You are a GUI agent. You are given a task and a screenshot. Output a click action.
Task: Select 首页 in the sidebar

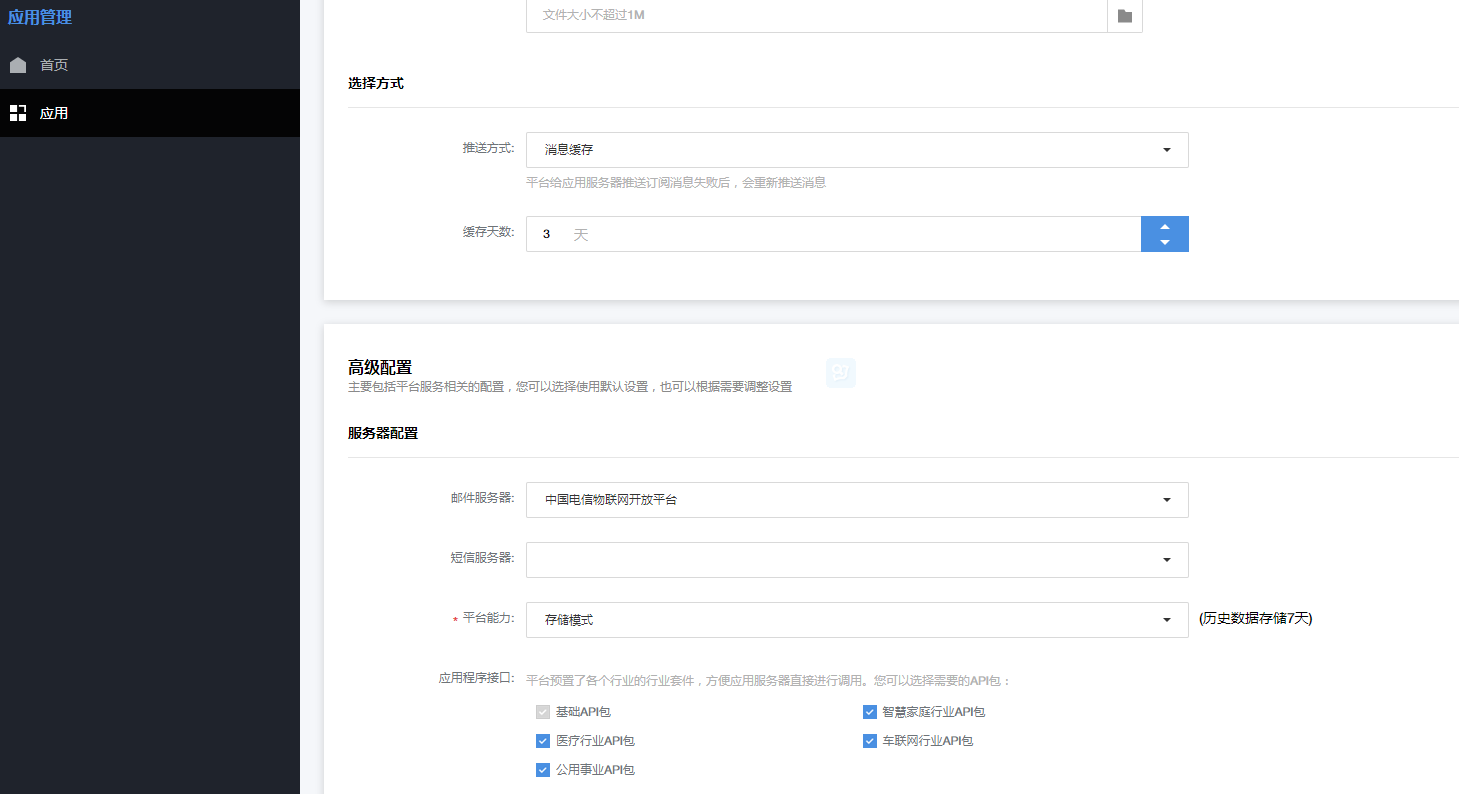coord(54,64)
